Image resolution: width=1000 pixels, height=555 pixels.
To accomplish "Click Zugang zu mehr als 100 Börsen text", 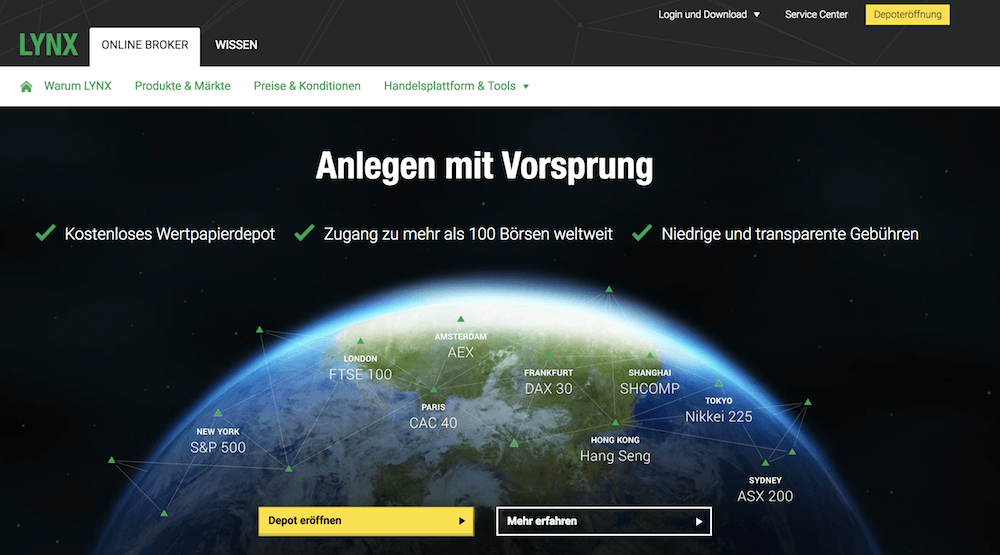I will (468, 234).
